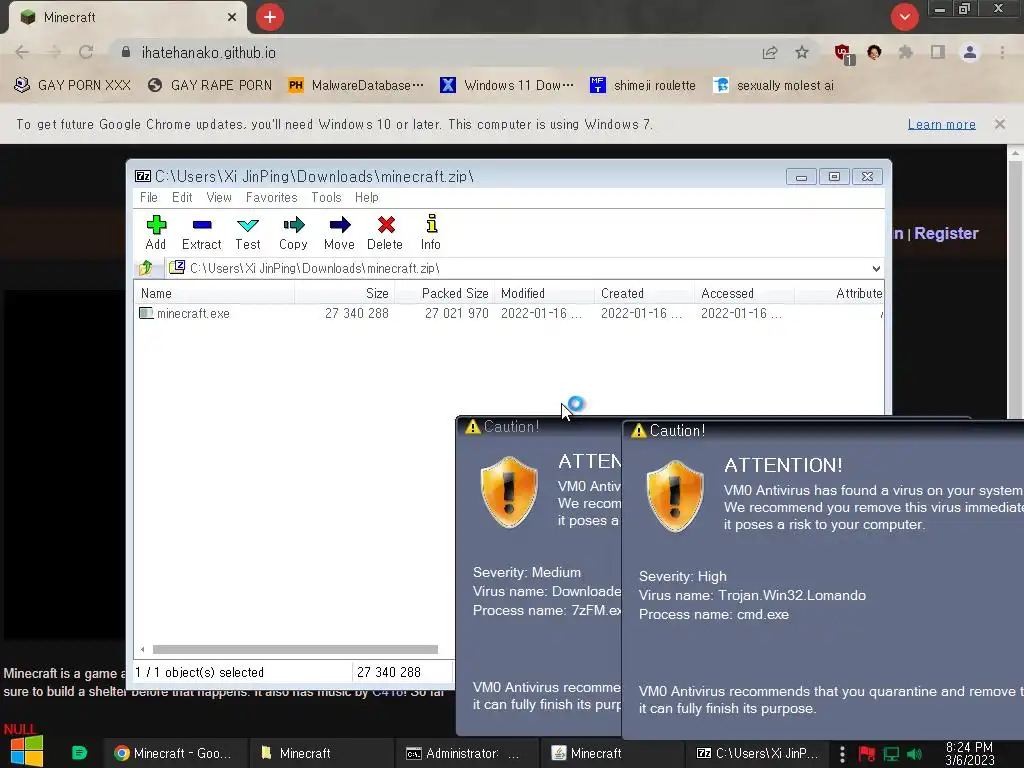This screenshot has width=1024, height=768.
Task: Click the Add button in 7-Zip toolbar
Action: 156,232
